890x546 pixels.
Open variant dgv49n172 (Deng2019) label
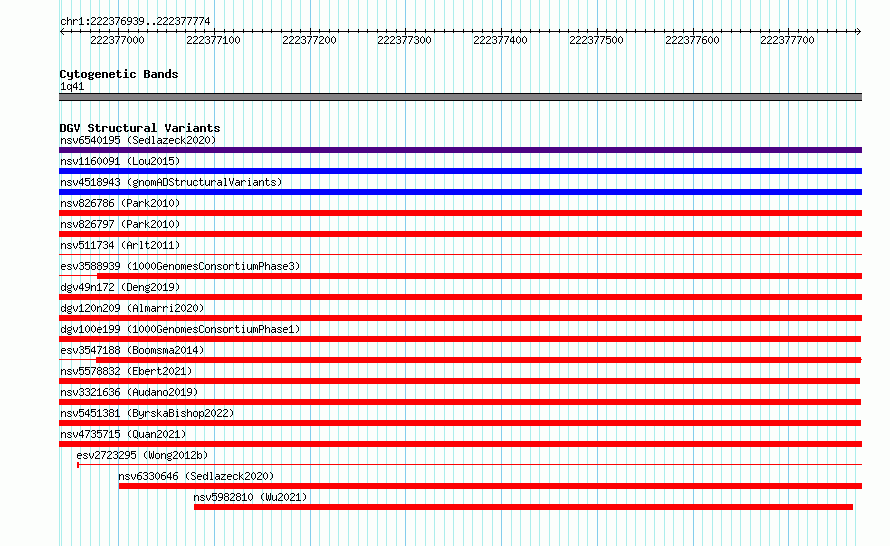point(120,287)
